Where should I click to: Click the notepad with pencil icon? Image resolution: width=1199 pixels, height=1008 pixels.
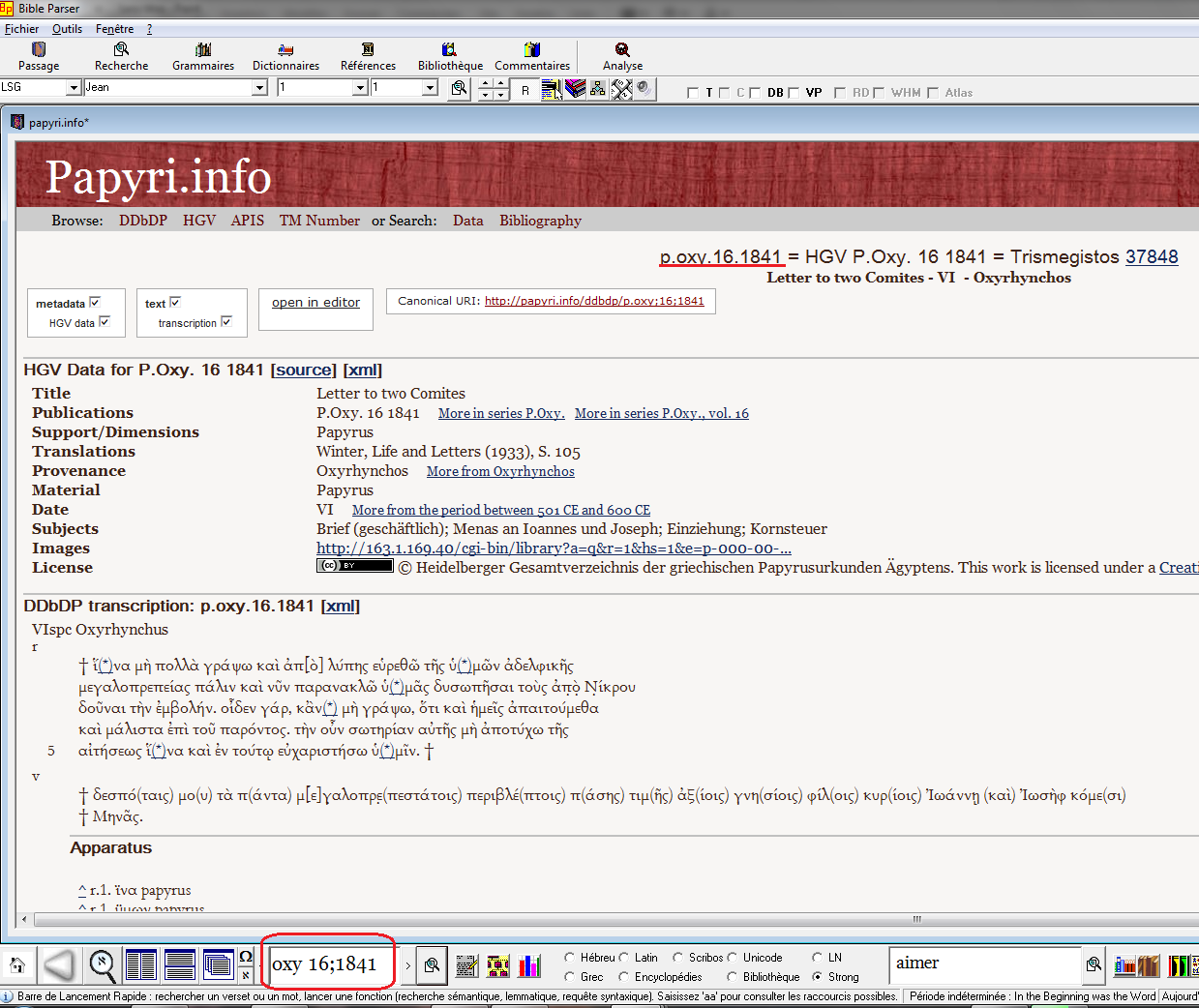click(467, 964)
